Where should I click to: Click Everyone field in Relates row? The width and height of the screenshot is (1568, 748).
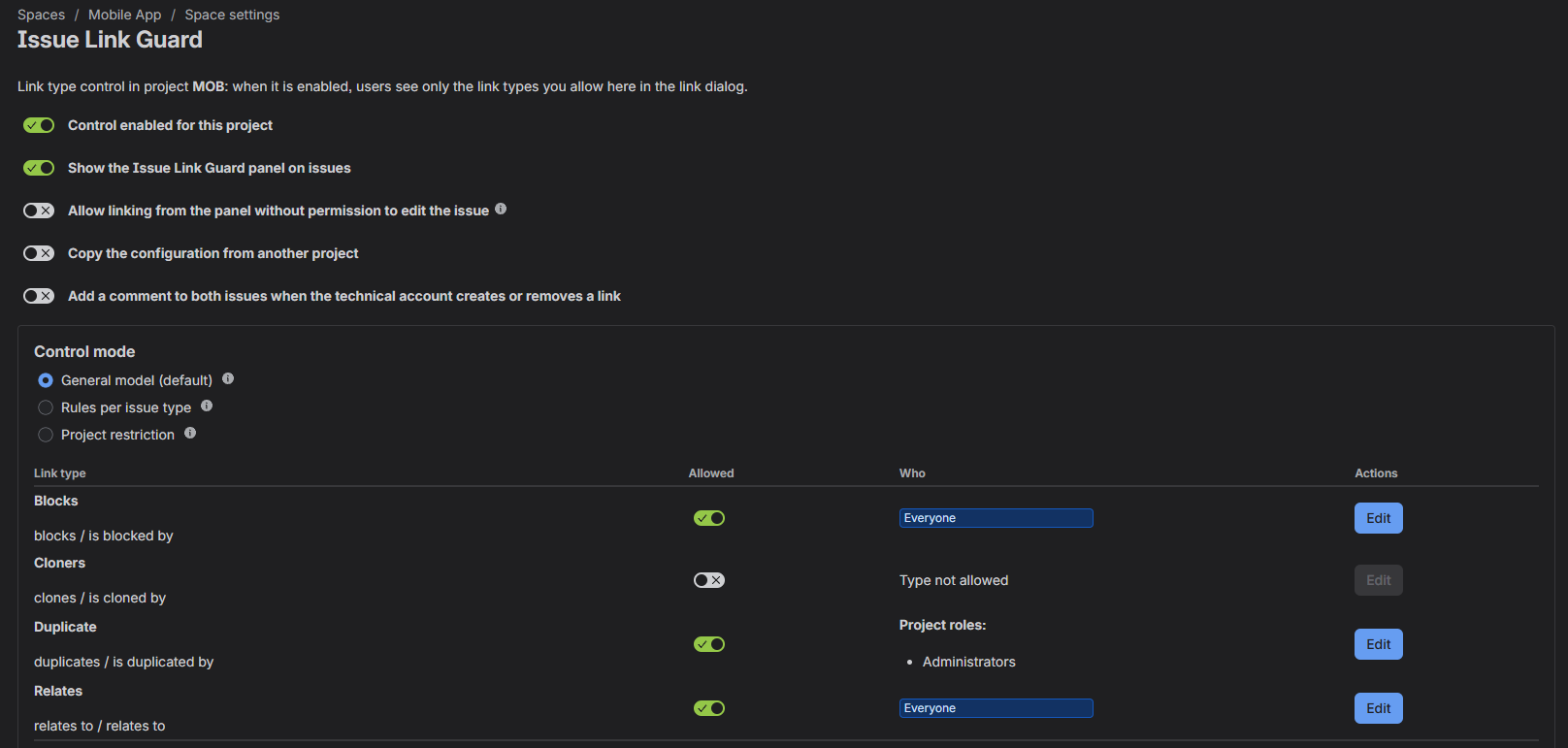pyautogui.click(x=996, y=708)
